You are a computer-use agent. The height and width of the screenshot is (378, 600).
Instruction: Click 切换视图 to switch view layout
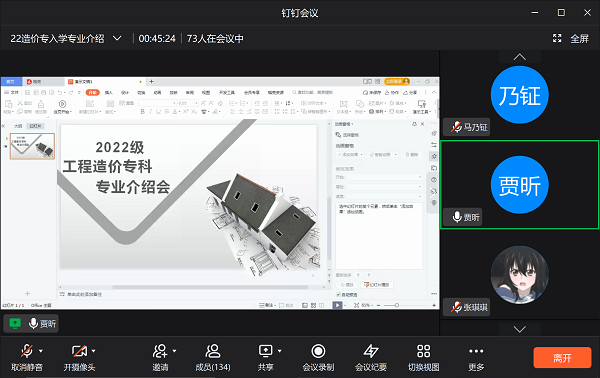424,358
